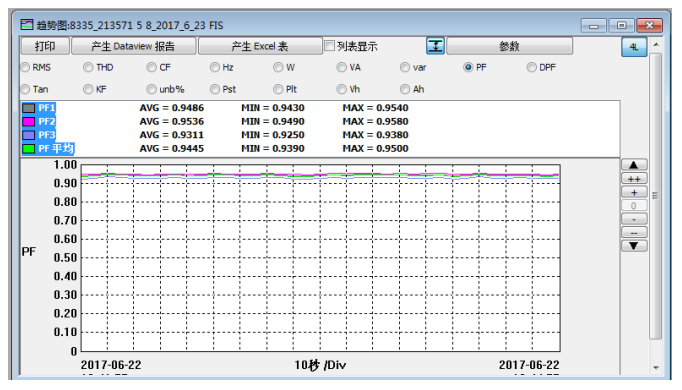Click the scrollbar up arrow
The image size is (682, 390).
pos(656,45)
